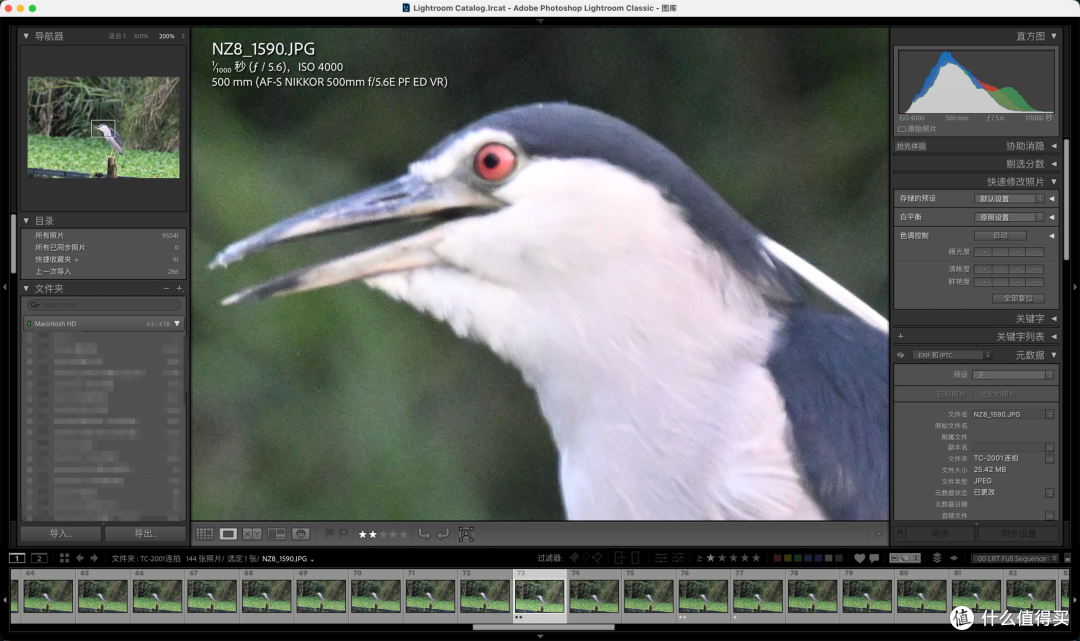Open 00 LRT Full Sequence filter preset dropdown

pyautogui.click(x=1015, y=558)
